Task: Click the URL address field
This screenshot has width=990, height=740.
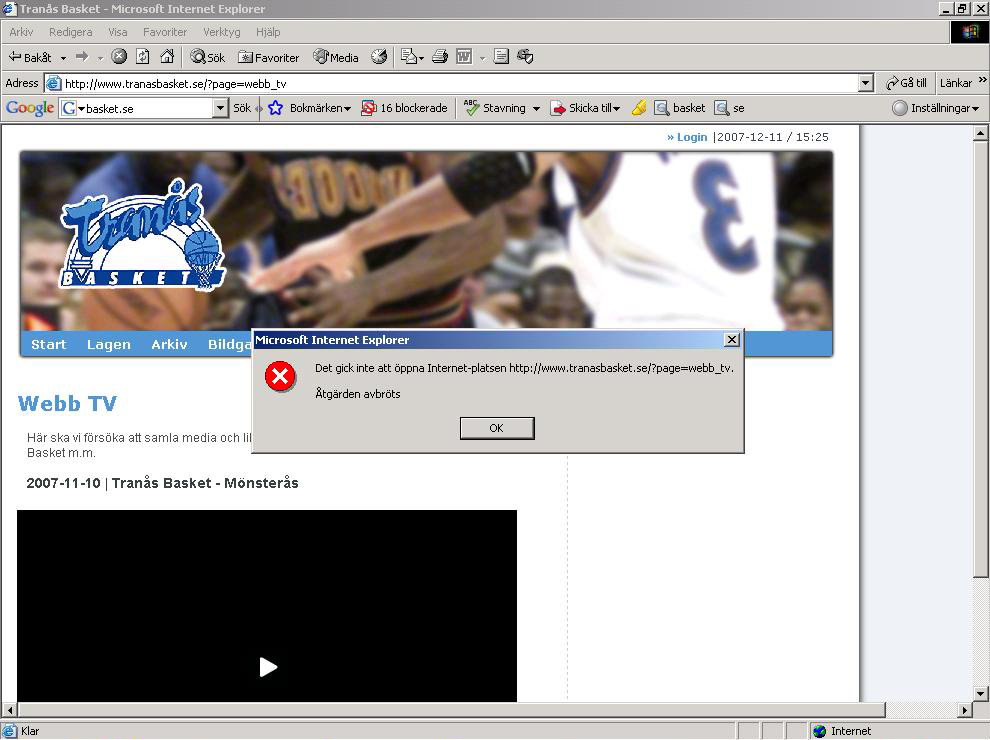Action: coord(461,83)
